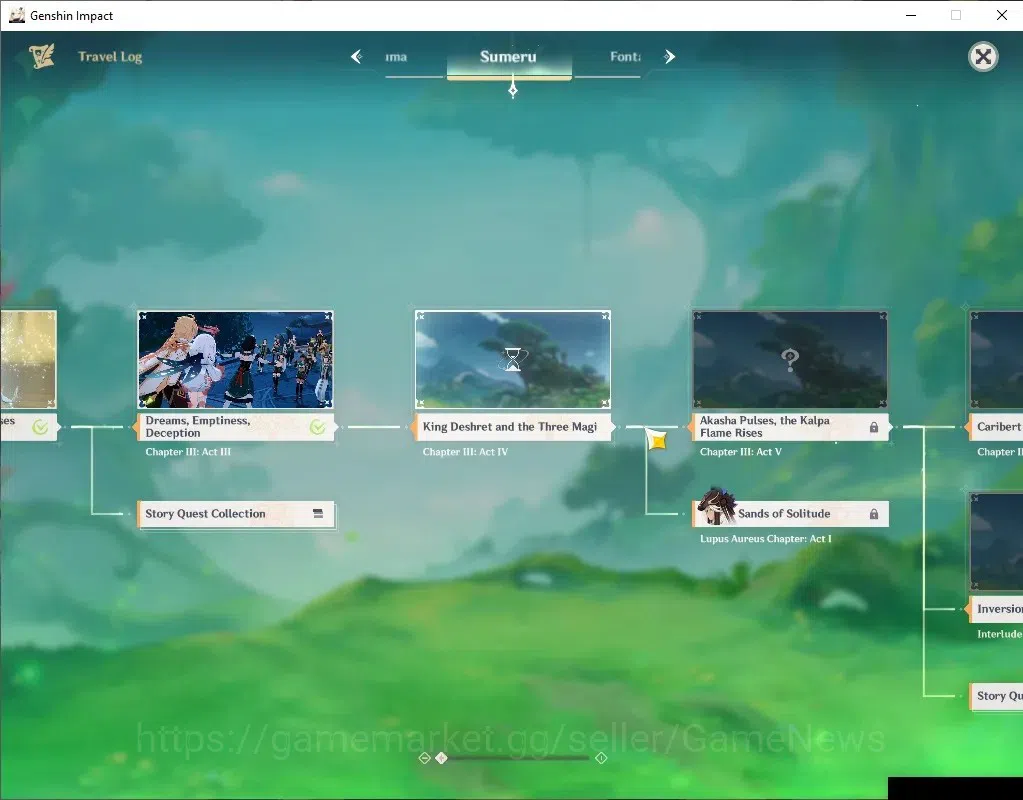Click 'Lupus Aureus Chapter: Act I' text

(766, 539)
